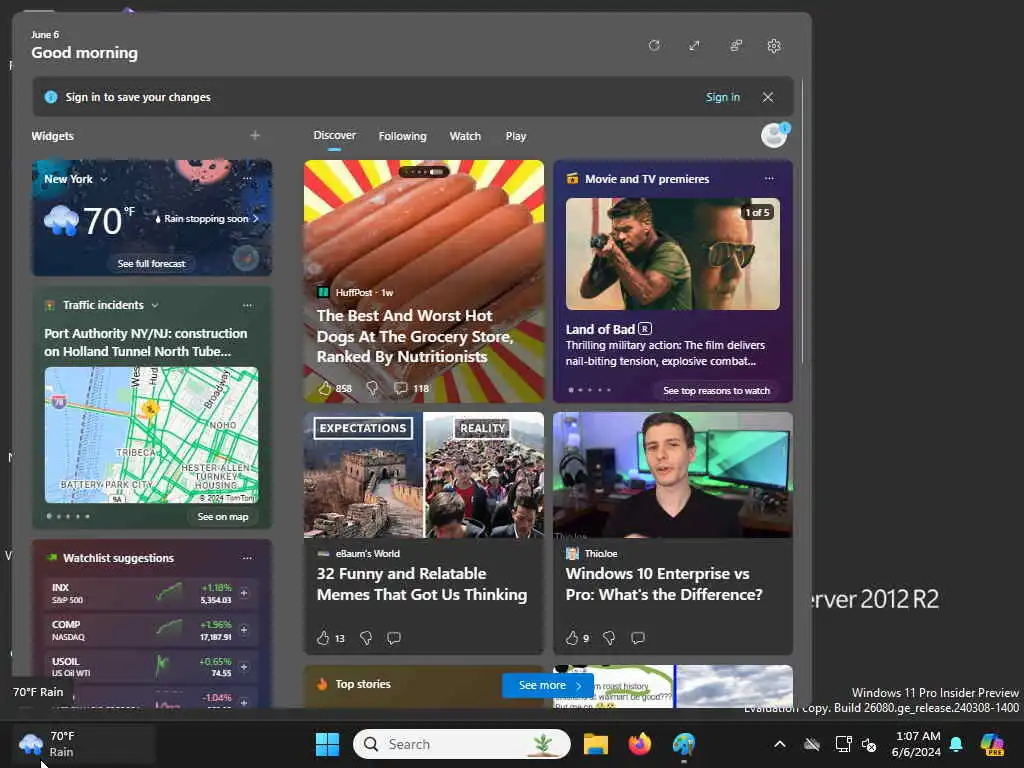Image resolution: width=1024 pixels, height=768 pixels.
Task: Switch to the Discover tab
Action: pos(334,135)
